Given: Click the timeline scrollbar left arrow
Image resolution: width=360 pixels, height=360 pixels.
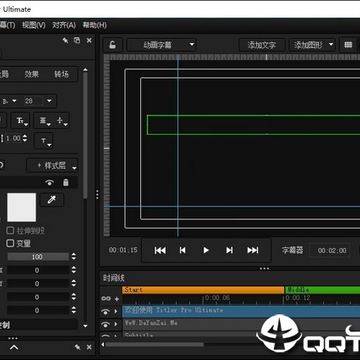Looking at the screenshot, I should [103, 345].
